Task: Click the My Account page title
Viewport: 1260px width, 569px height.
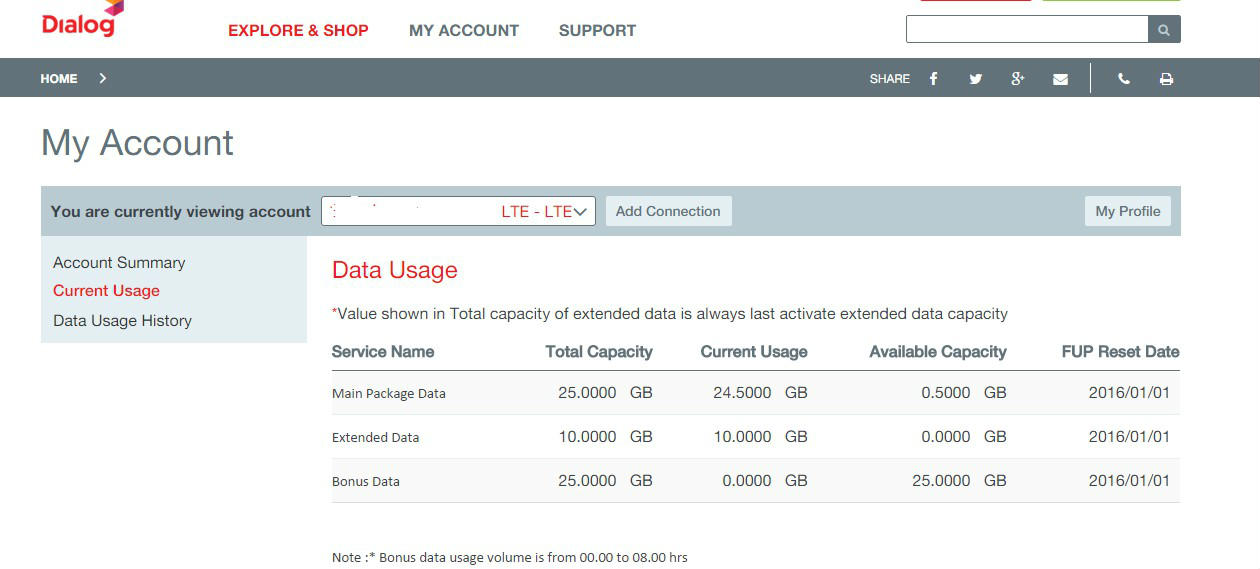Action: 137,143
